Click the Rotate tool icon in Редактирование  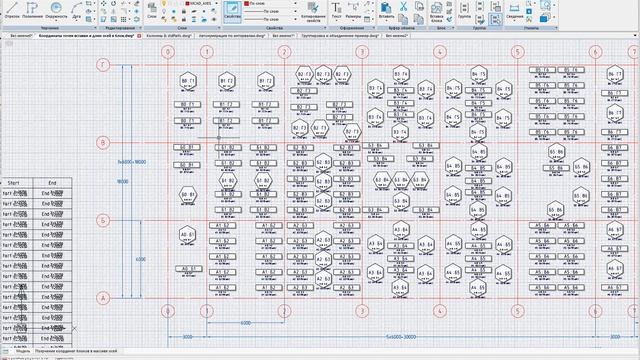(x=113, y=3)
